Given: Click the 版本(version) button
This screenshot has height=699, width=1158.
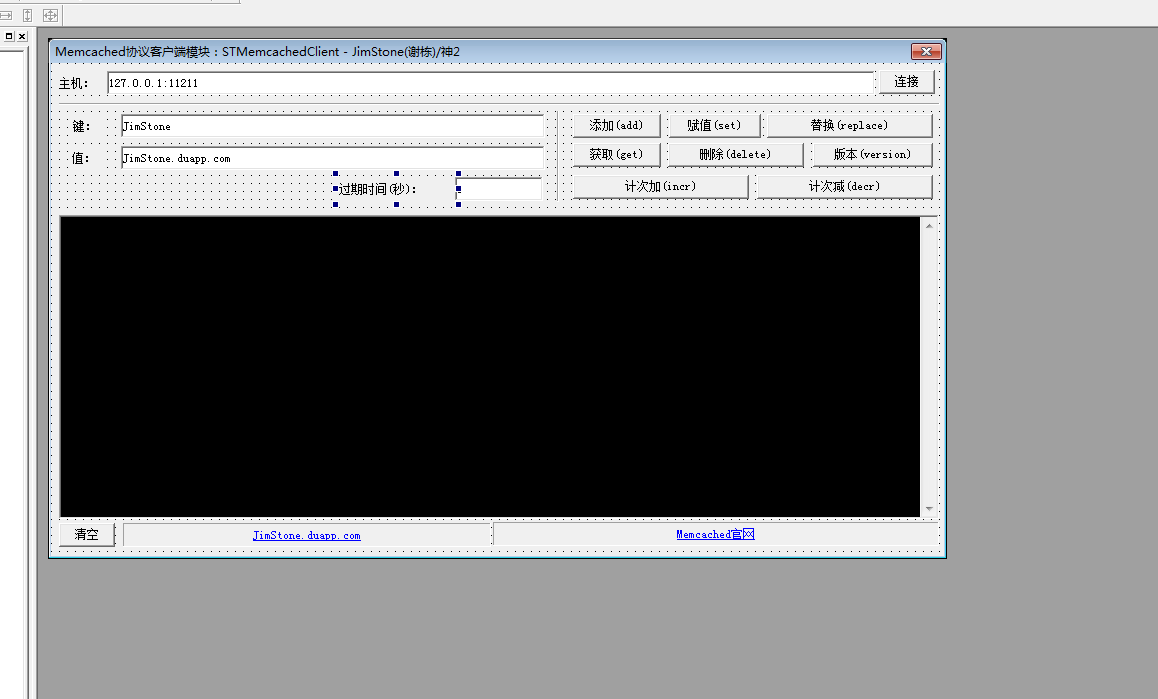Looking at the screenshot, I should point(871,155).
